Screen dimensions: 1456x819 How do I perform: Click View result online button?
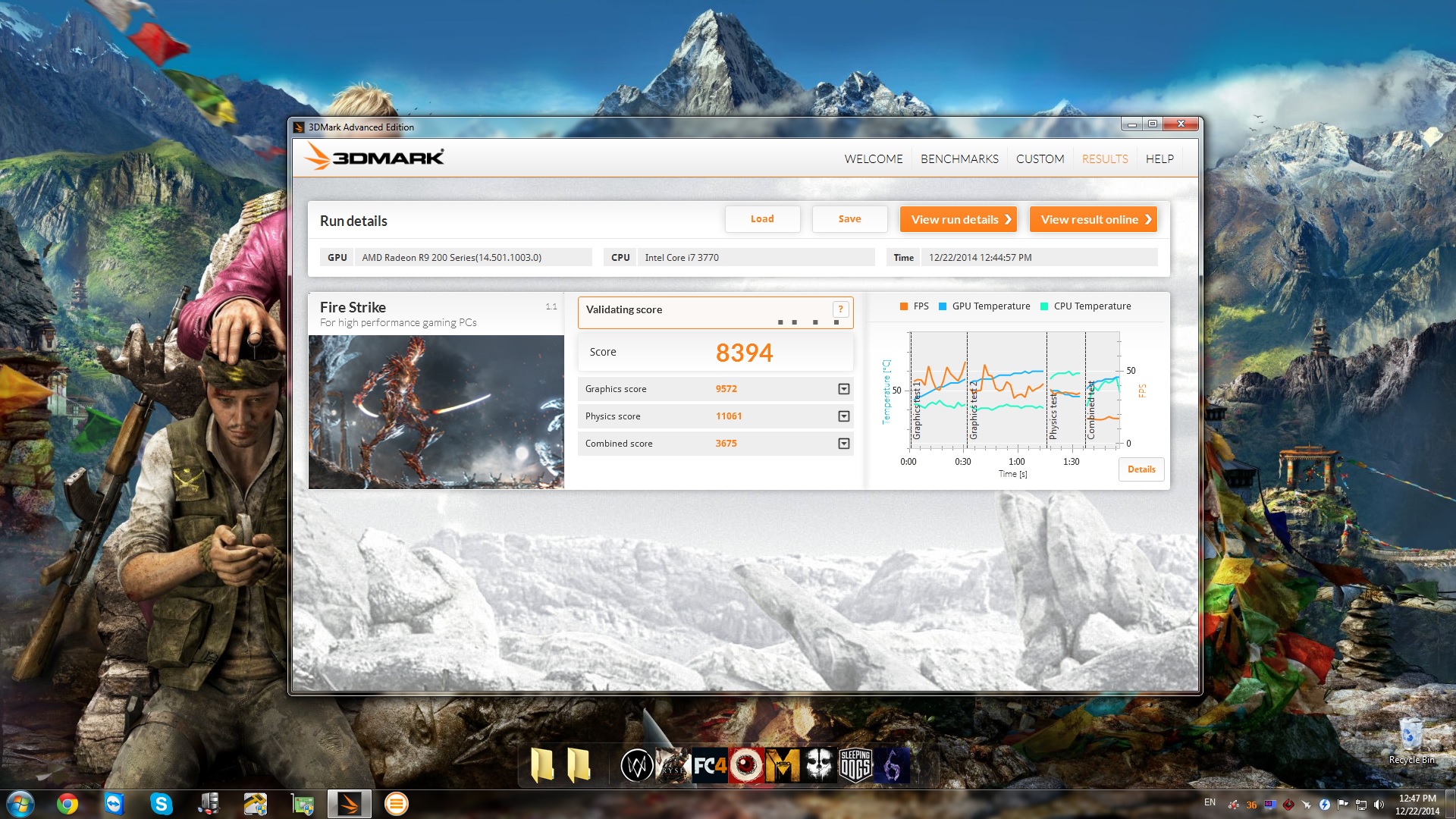pyautogui.click(x=1094, y=219)
